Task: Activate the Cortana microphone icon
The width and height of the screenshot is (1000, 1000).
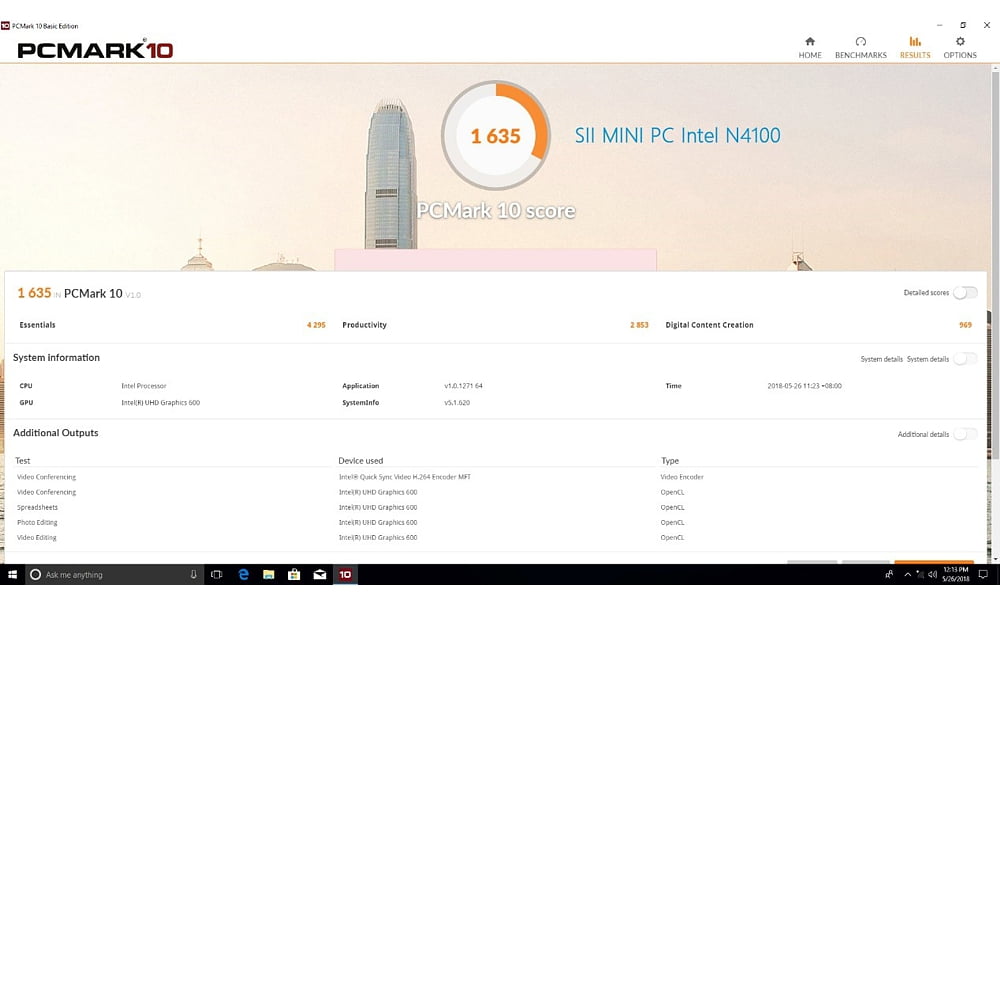Action: point(193,575)
